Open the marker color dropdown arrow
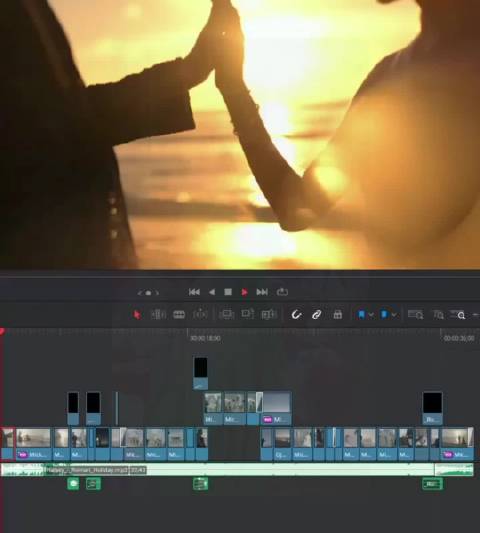Screen dimensions: 480x533 coord(394,315)
